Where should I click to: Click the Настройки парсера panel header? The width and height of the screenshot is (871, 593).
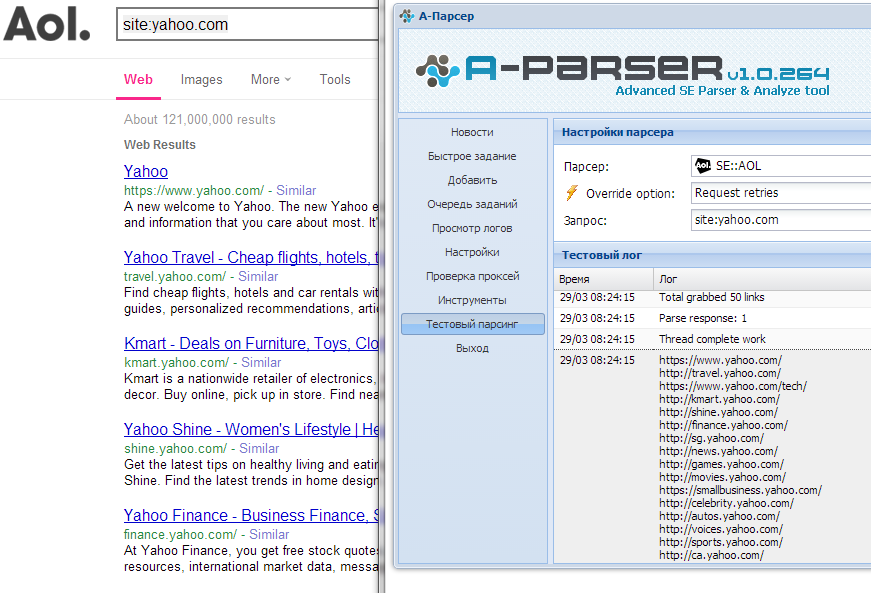[x=713, y=132]
